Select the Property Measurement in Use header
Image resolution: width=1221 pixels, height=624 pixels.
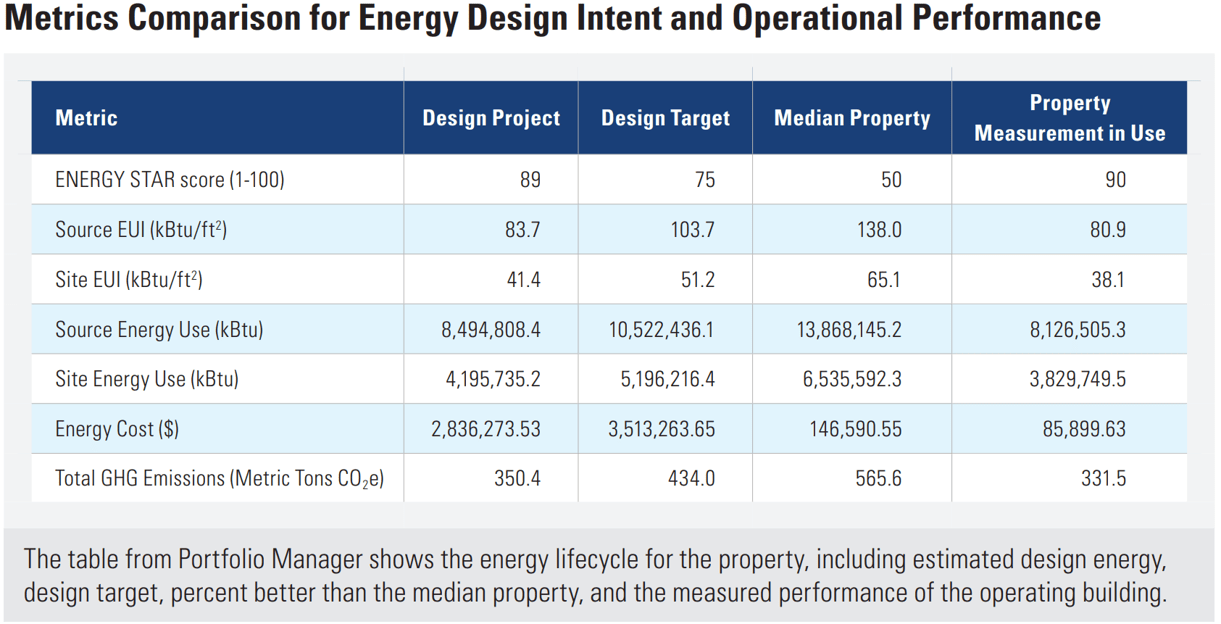click(x=1069, y=117)
